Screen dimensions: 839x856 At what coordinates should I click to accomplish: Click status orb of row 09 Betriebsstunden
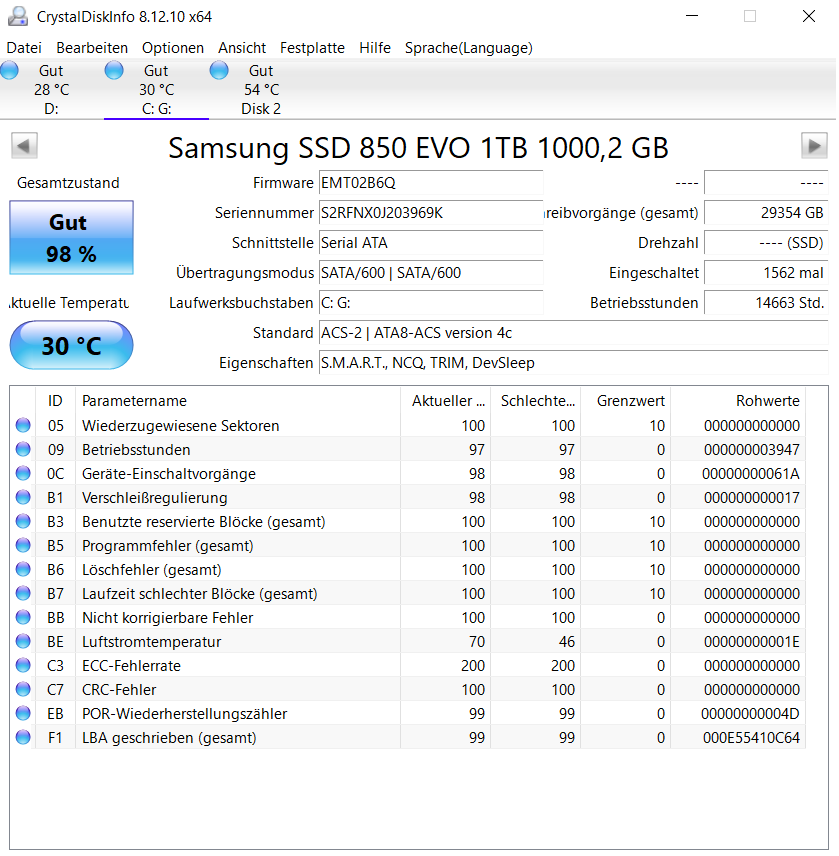23,449
